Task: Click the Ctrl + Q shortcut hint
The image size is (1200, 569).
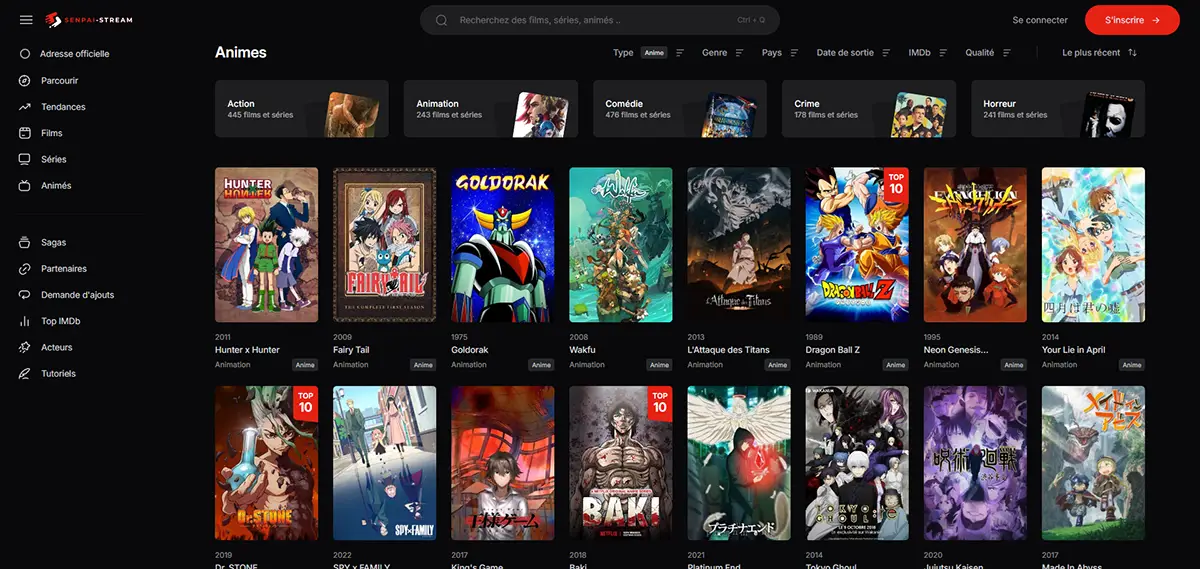Action: pyautogui.click(x=751, y=20)
